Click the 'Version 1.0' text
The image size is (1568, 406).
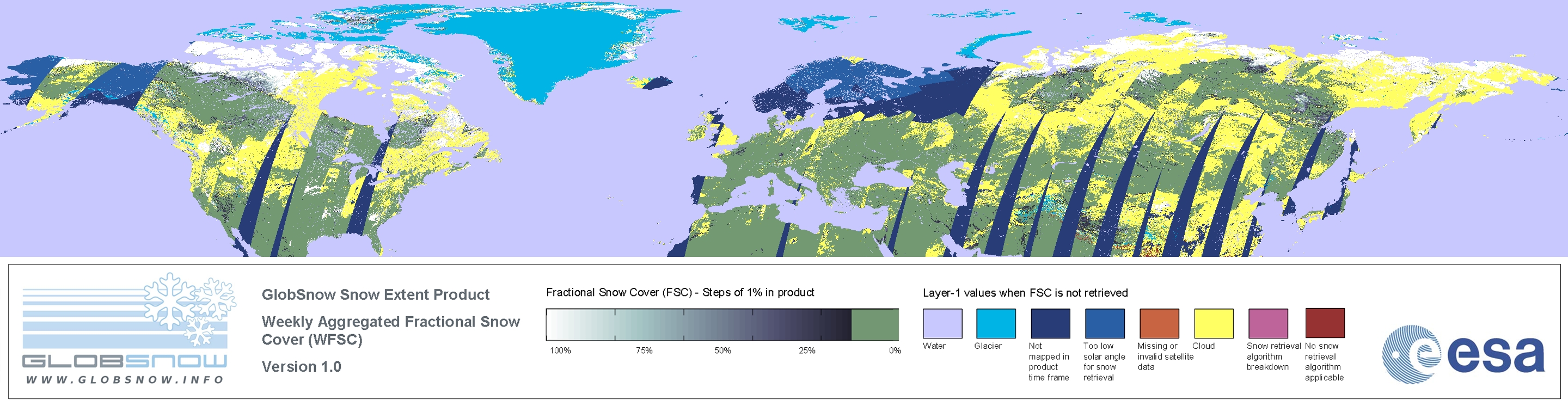[301, 366]
